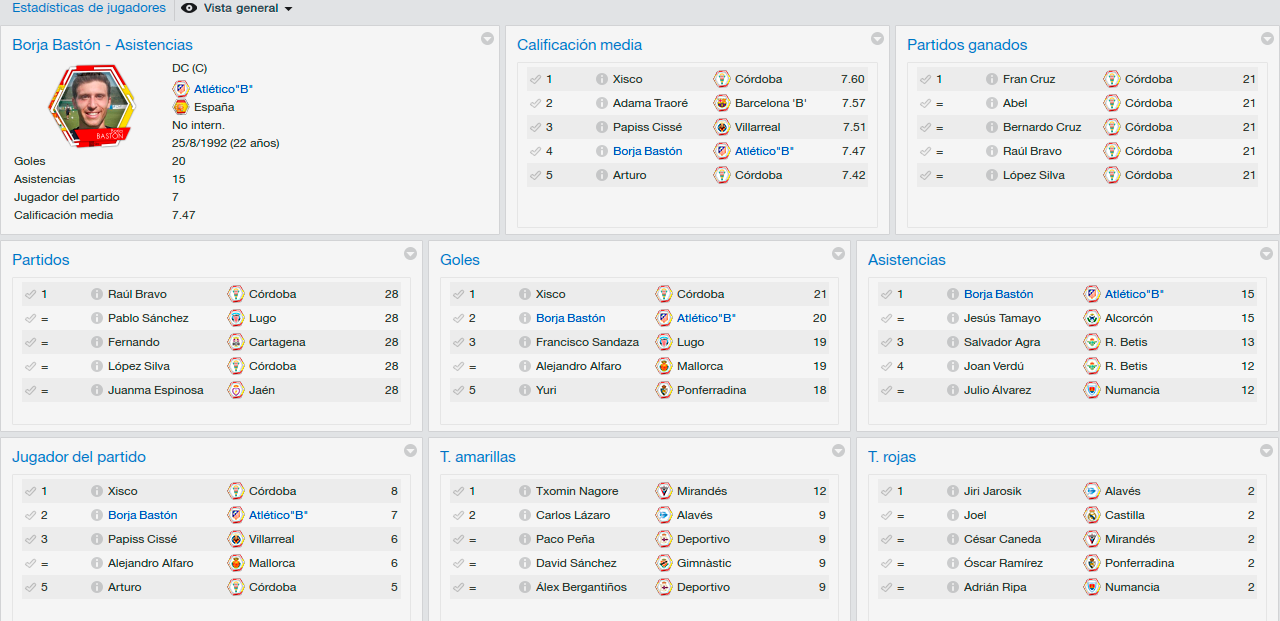Viewport: 1280px width, 621px height.
Task: Open Estadísticas de jugadores tab
Action: (x=89, y=8)
